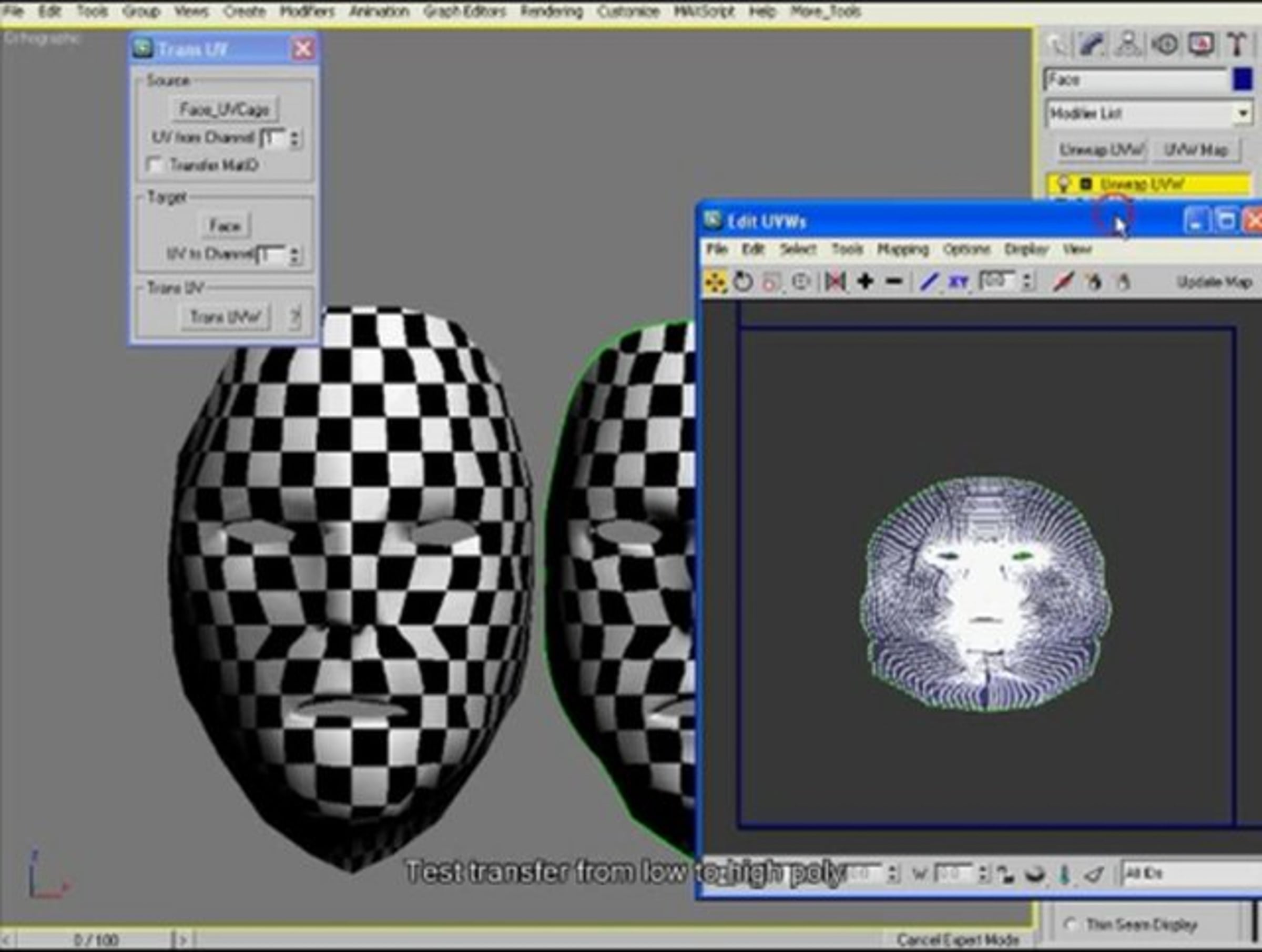Click the Face object name field

[x=1135, y=79]
